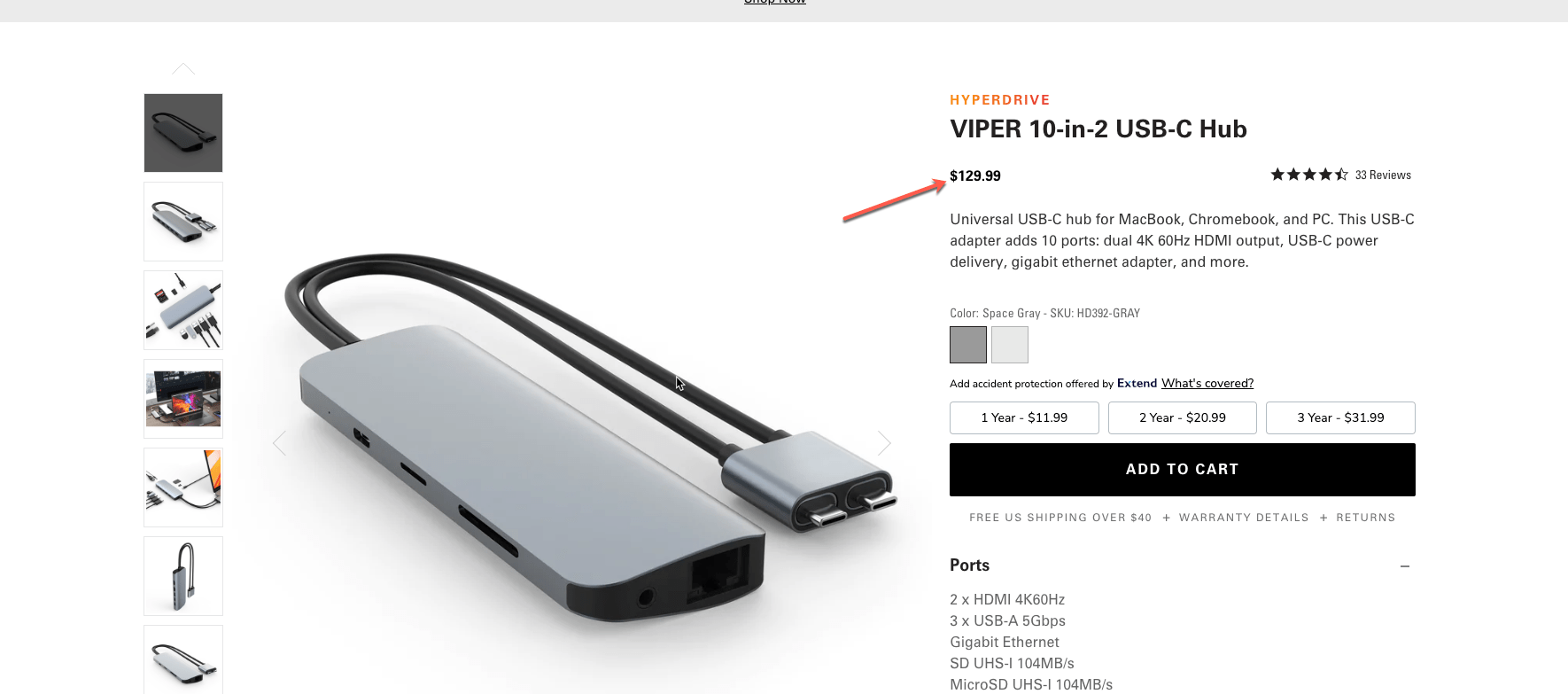Select the dark background hub thumbnail
This screenshot has width=1568, height=694.
(x=183, y=133)
